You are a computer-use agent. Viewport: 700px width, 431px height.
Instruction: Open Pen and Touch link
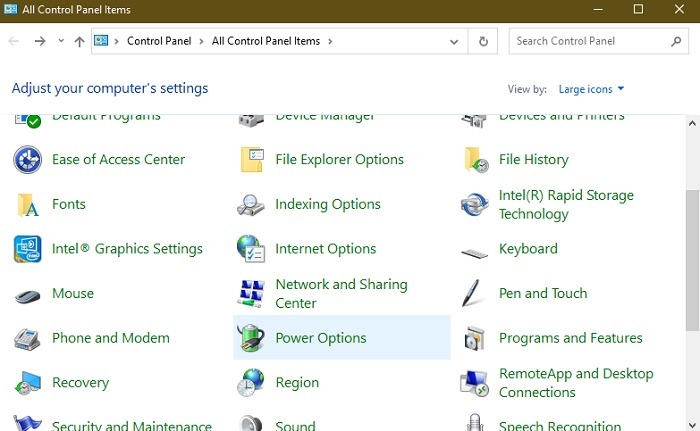pyautogui.click(x=543, y=293)
